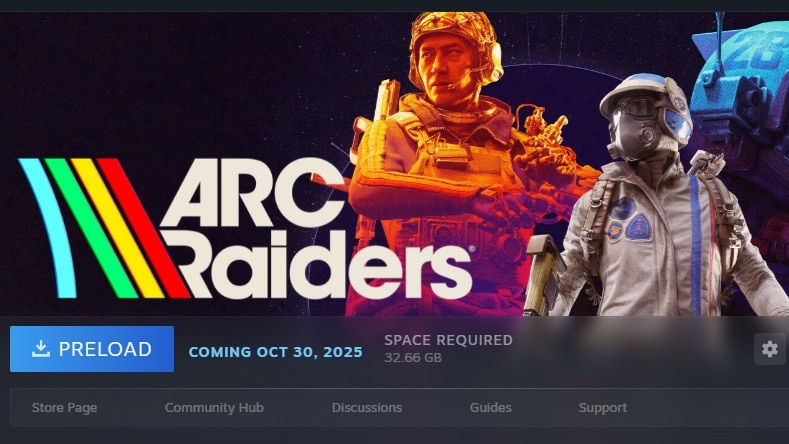Image resolution: width=789 pixels, height=444 pixels.
Task: Go to the Community Hub
Action: pyautogui.click(x=214, y=407)
